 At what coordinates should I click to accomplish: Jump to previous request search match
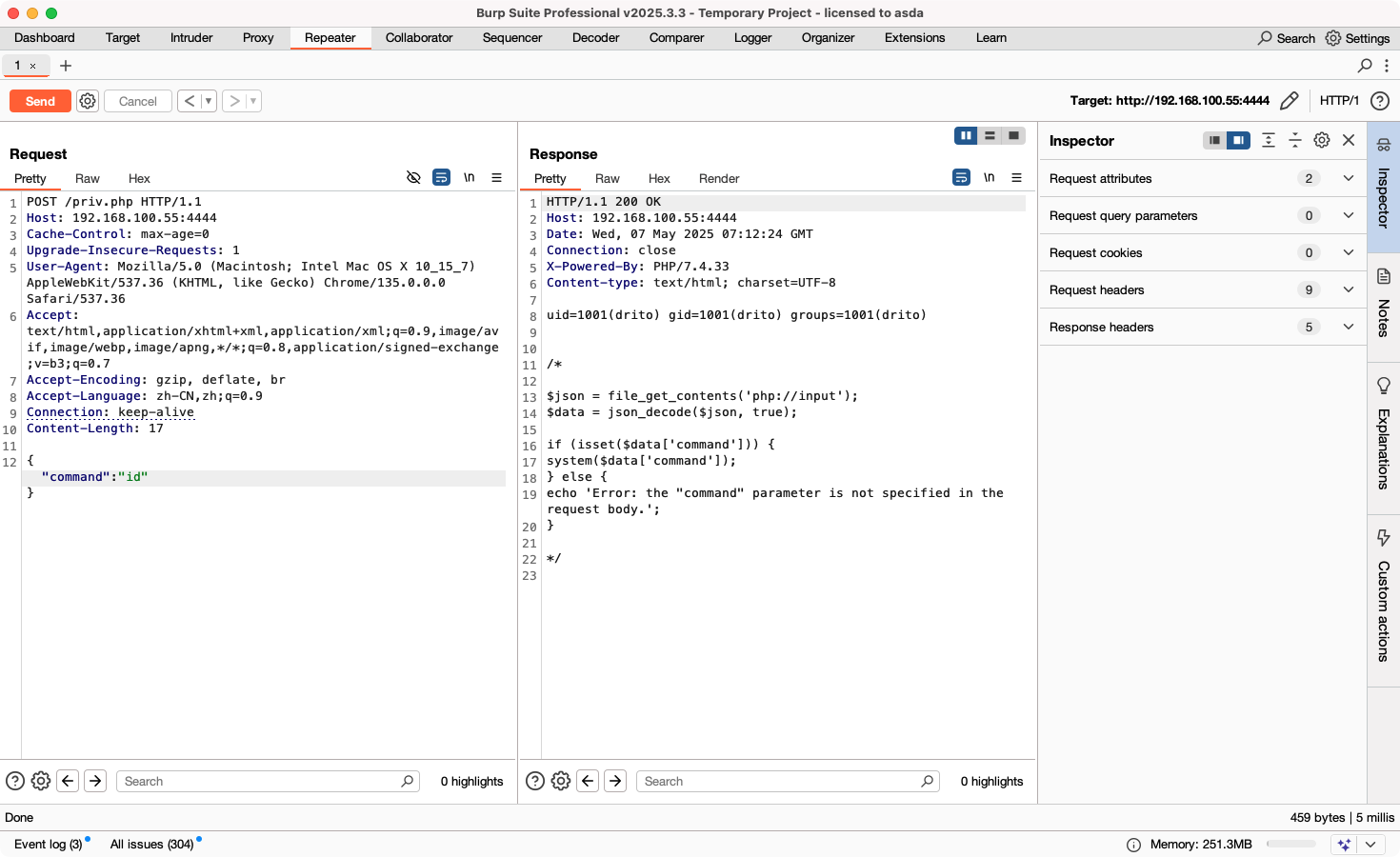tap(68, 781)
